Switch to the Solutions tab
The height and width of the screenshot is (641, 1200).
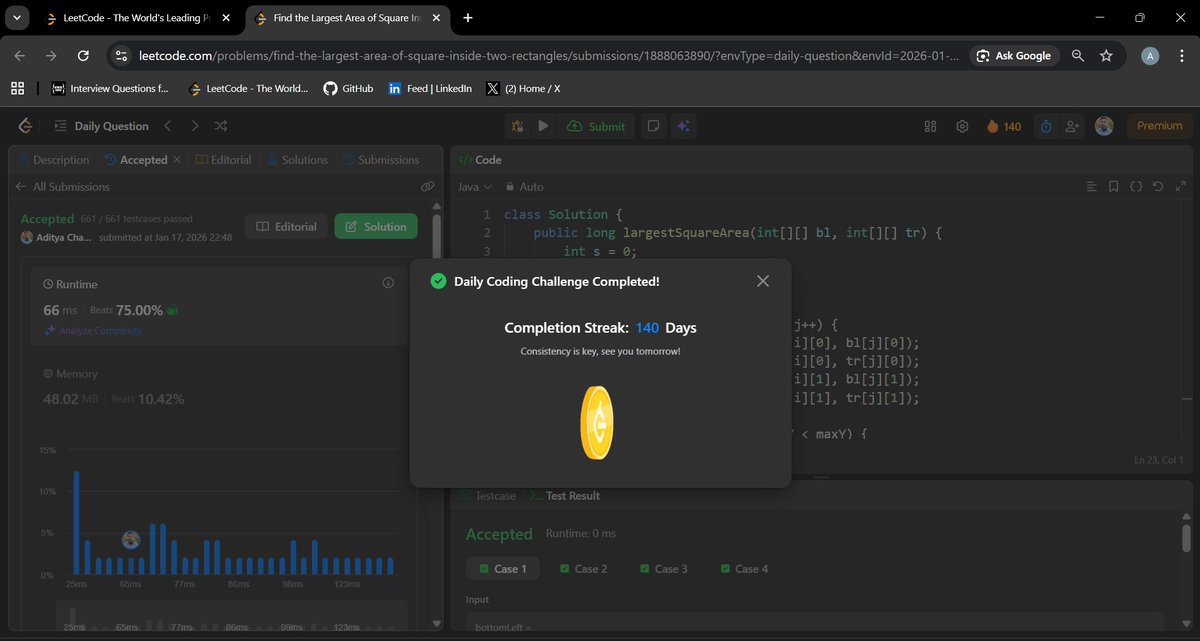tap(296, 160)
